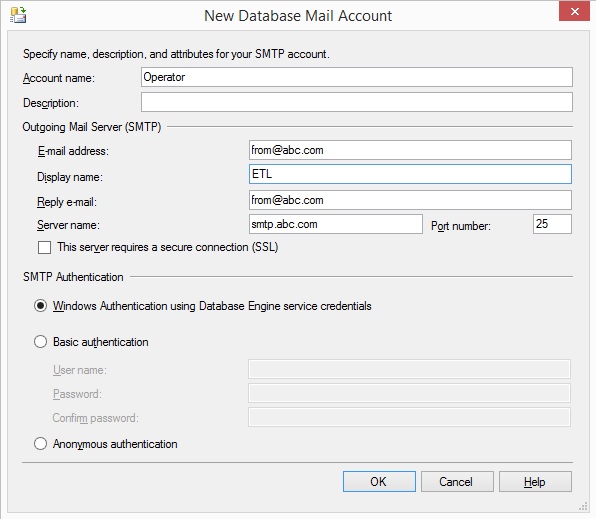The width and height of the screenshot is (596, 519).
Task: Click the disabled Password field
Action: 409,393
